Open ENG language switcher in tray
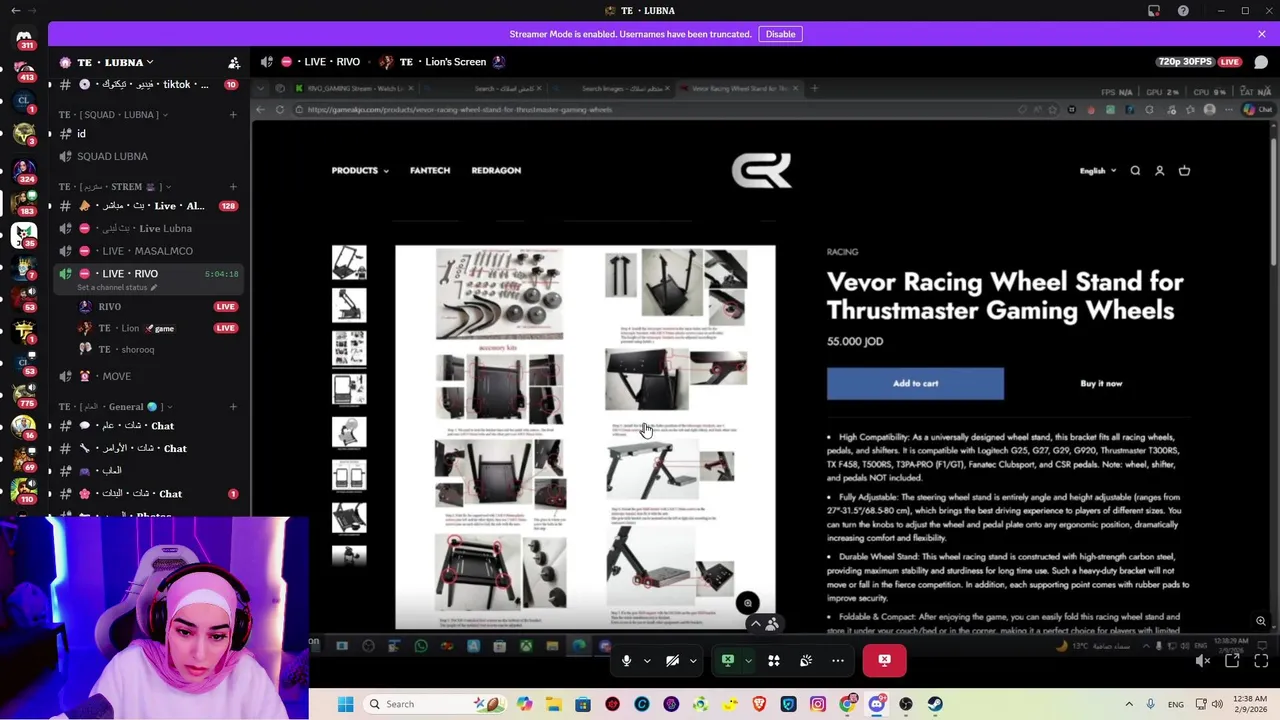Viewport: 1280px width, 720px height. pos(1176,704)
